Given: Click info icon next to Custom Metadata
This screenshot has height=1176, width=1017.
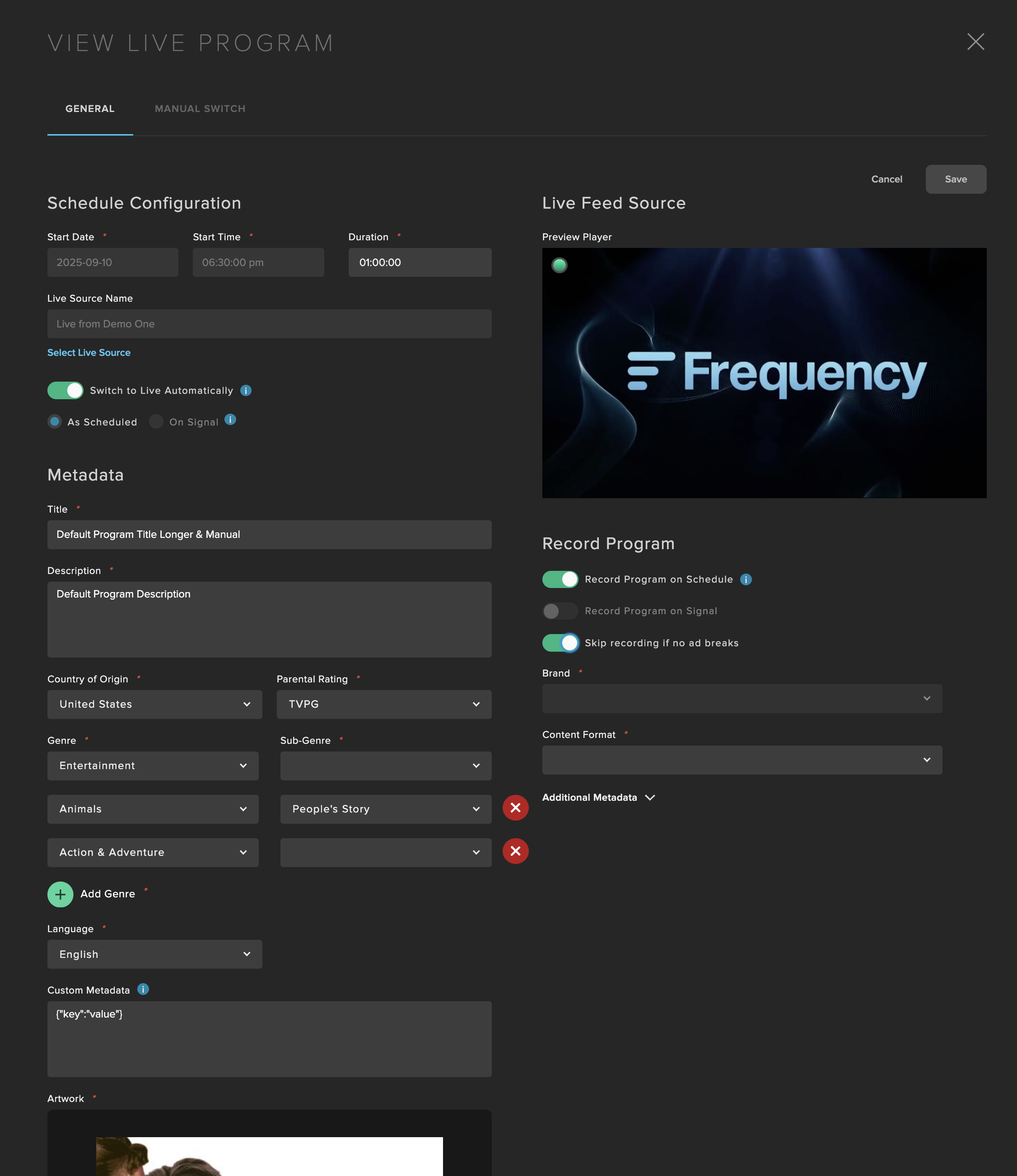Looking at the screenshot, I should [x=143, y=989].
